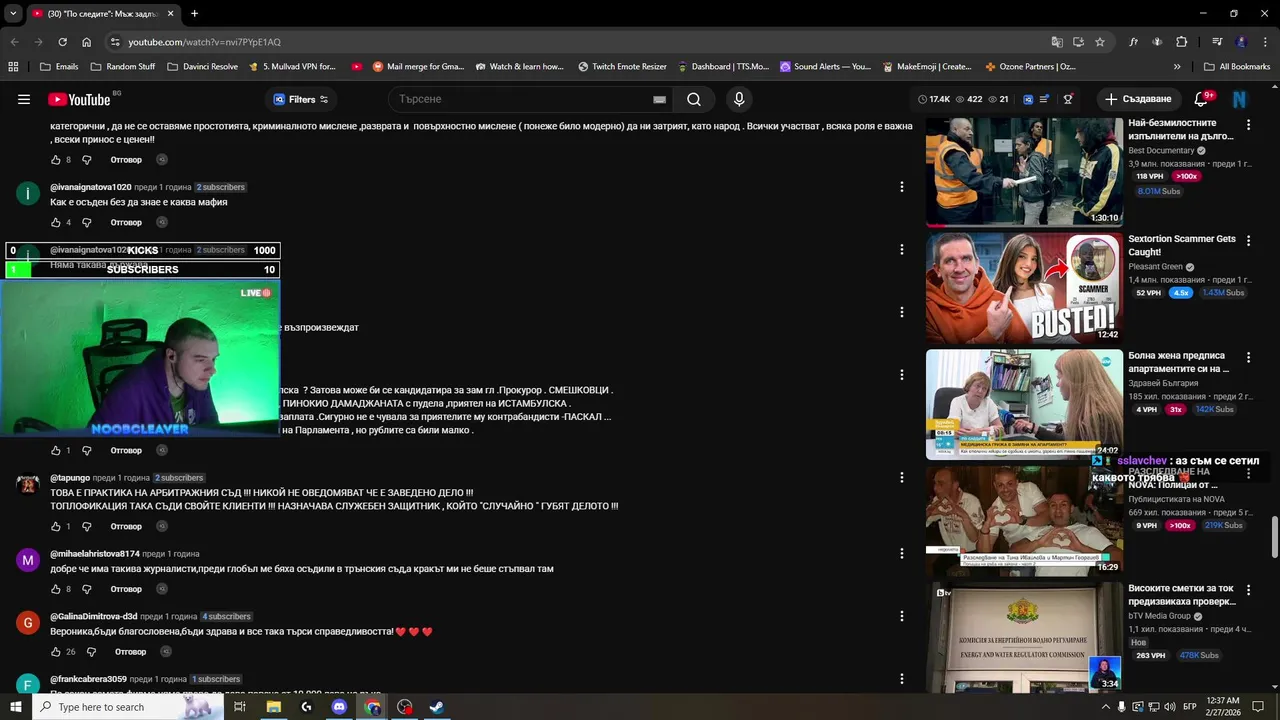Close the "По следите" YouTube tab
Viewport: 1280px width, 720px height.
170,14
